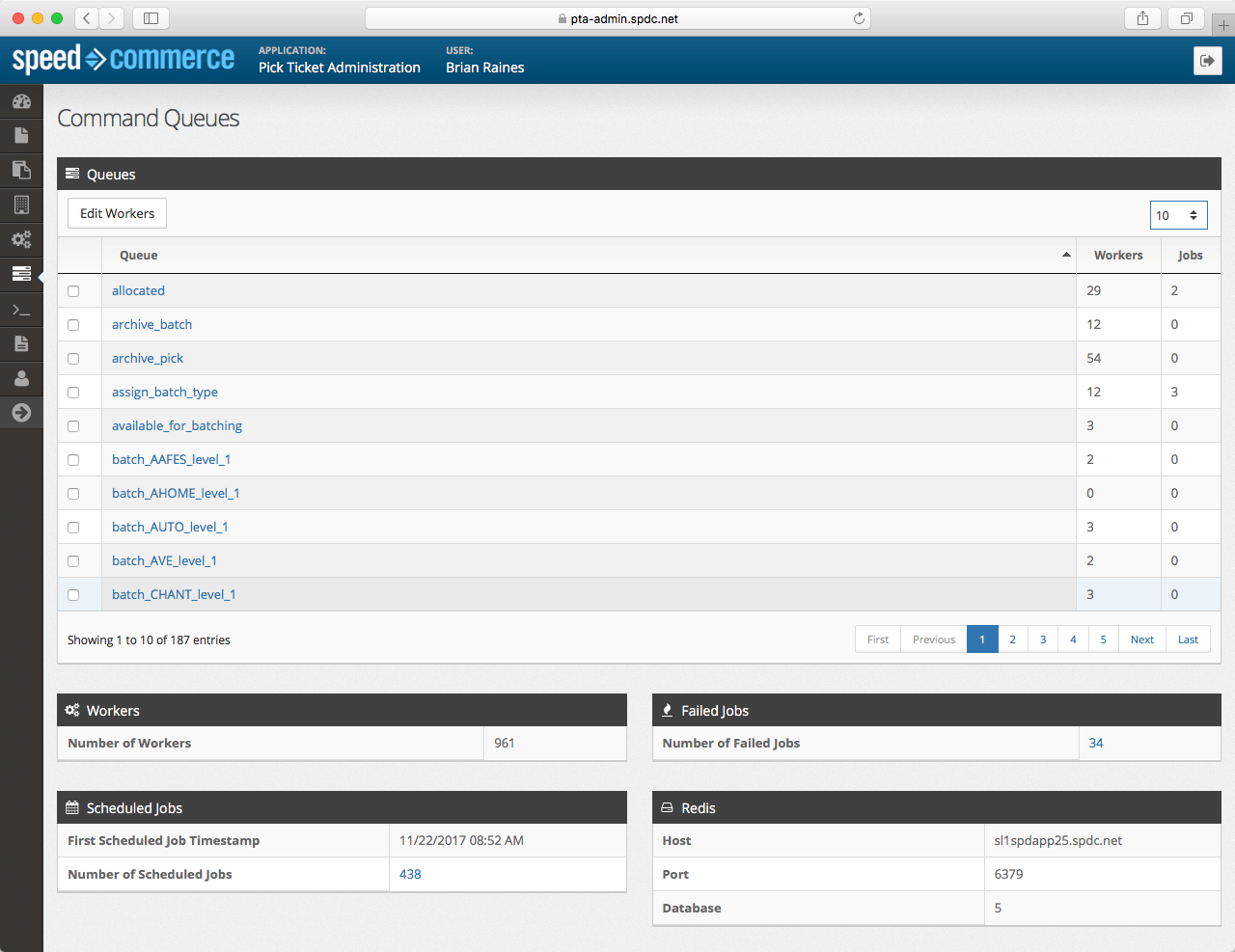Image resolution: width=1235 pixels, height=952 pixels.
Task: Click the Previous pagination button
Action: 934,639
